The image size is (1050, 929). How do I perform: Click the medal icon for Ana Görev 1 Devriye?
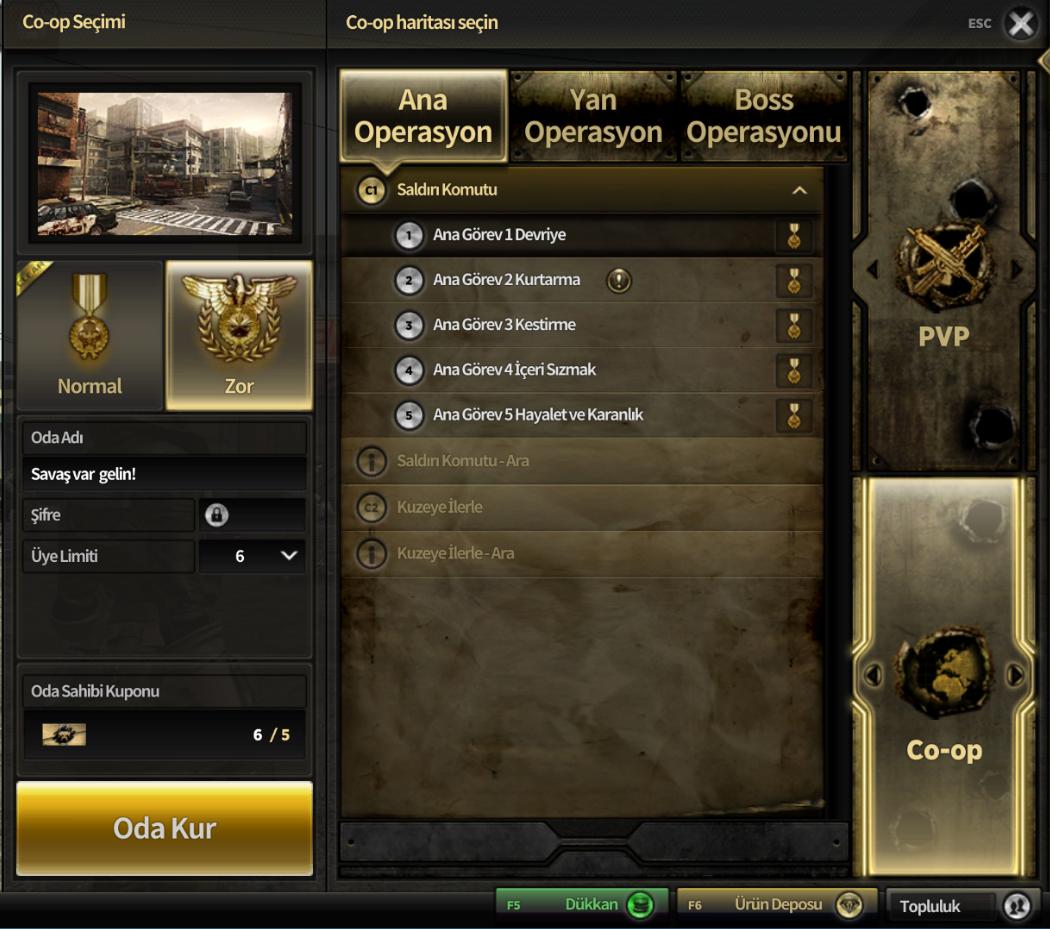[794, 236]
